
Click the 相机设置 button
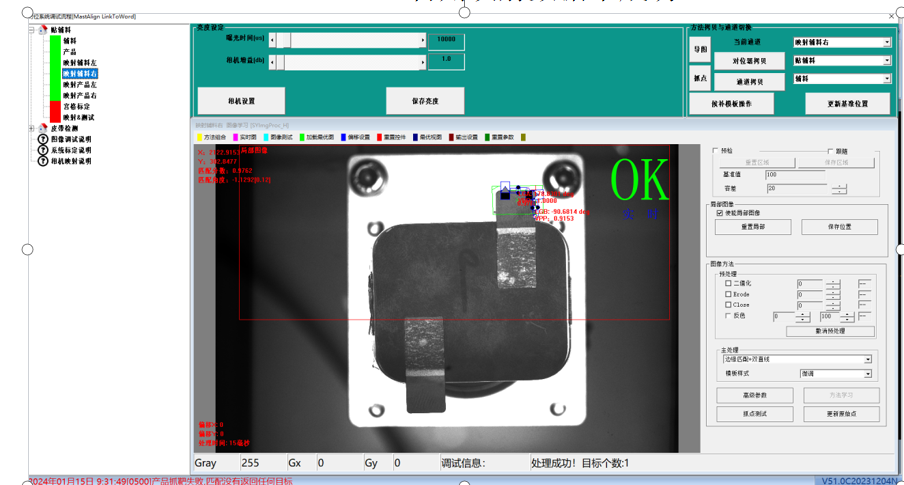241,101
